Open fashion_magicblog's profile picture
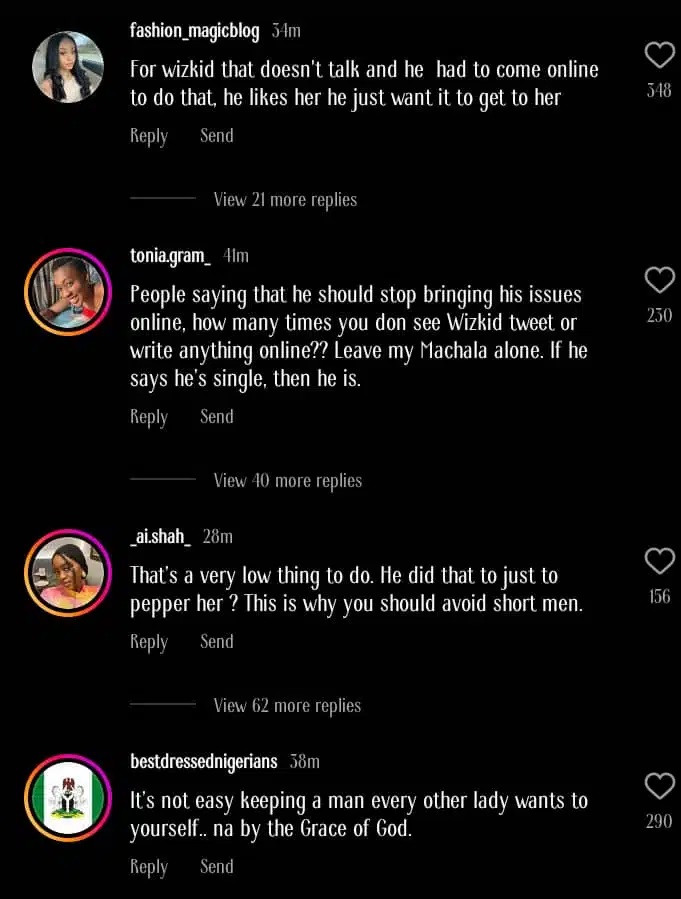The width and height of the screenshot is (681, 899). pos(68,67)
